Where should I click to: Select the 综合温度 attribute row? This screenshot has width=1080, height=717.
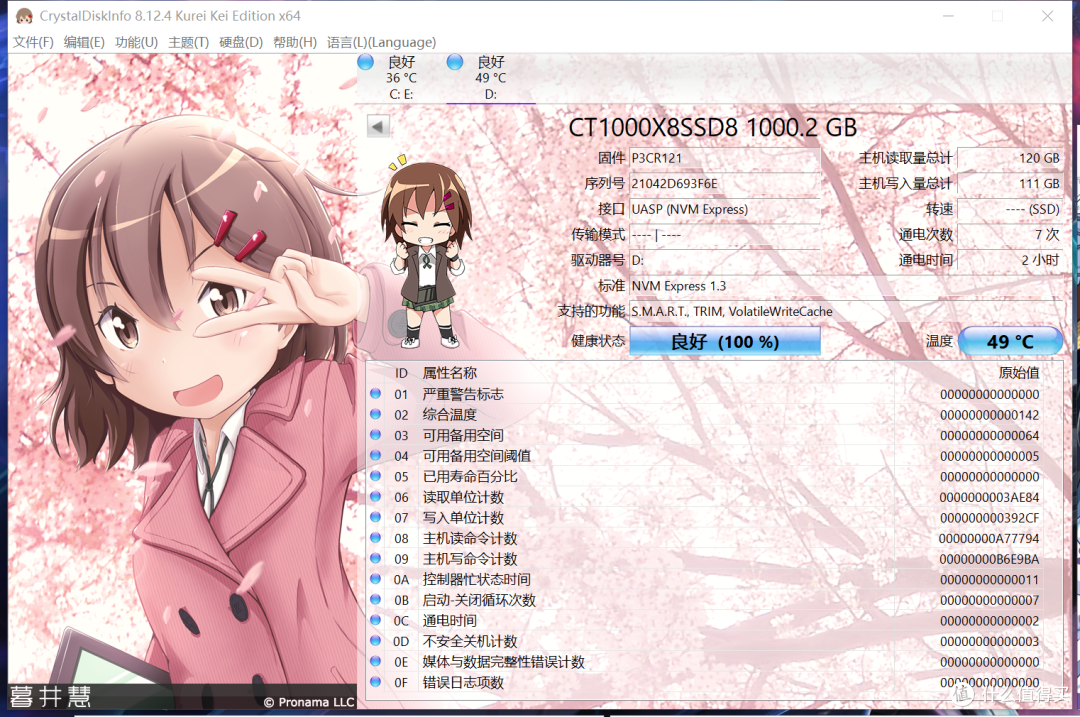pyautogui.click(x=705, y=415)
